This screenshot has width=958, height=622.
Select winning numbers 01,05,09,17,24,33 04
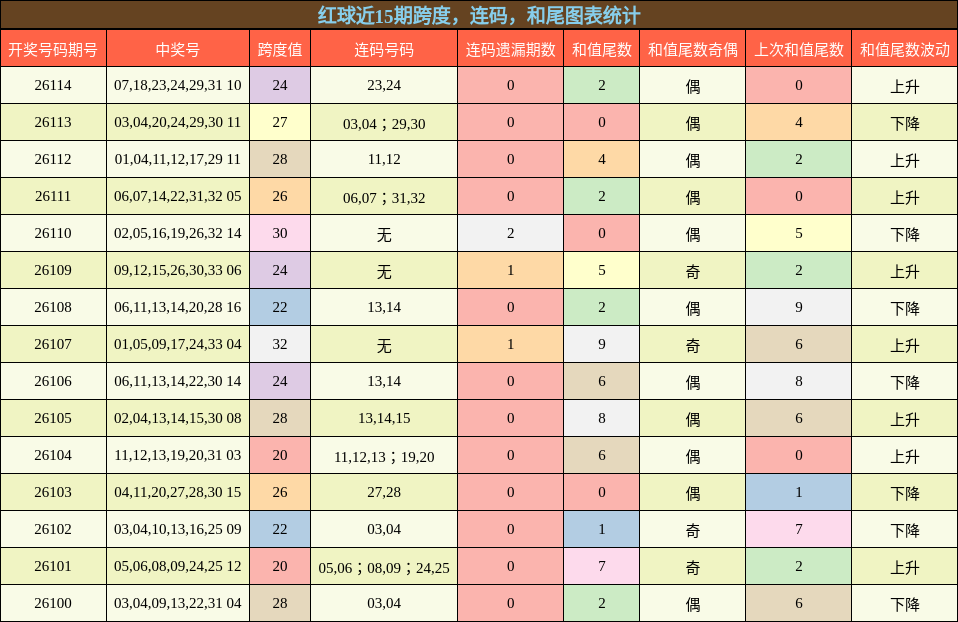[178, 344]
